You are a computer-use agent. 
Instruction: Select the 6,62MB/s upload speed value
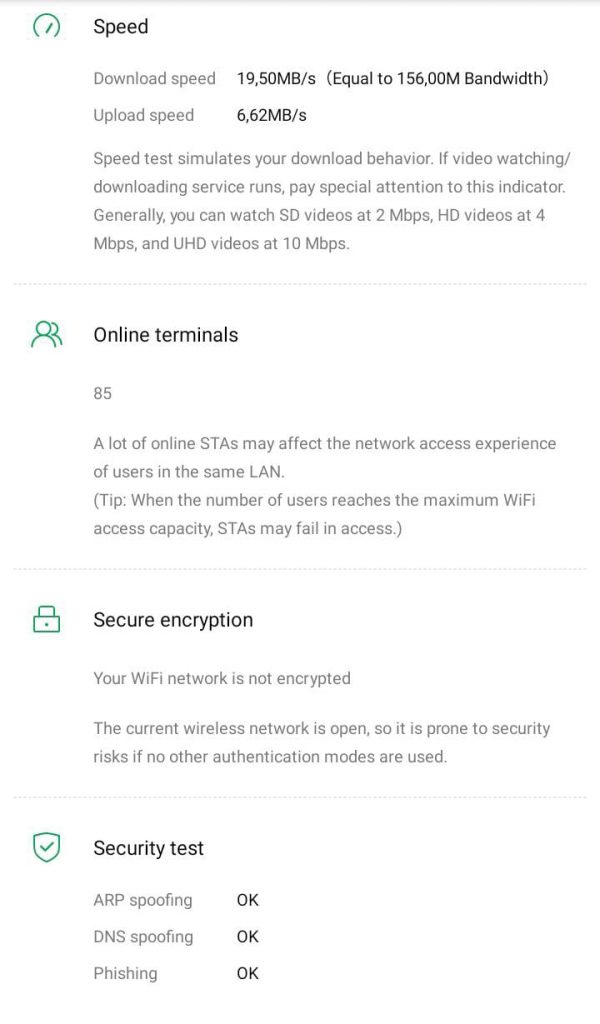click(271, 115)
